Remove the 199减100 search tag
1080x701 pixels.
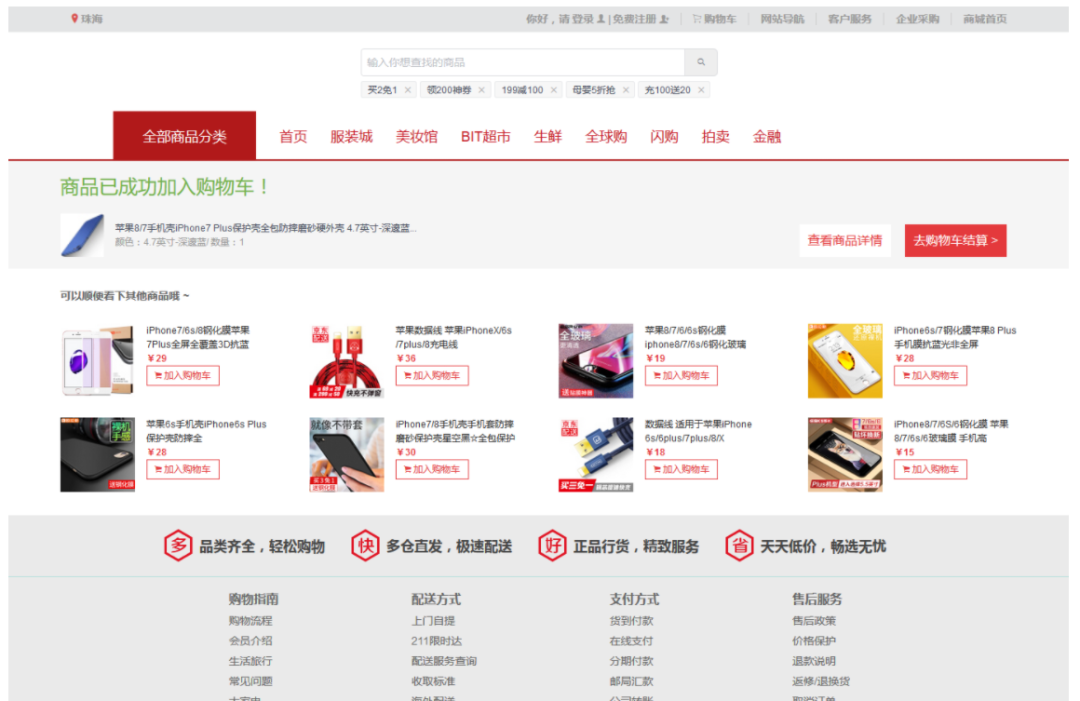coord(554,90)
